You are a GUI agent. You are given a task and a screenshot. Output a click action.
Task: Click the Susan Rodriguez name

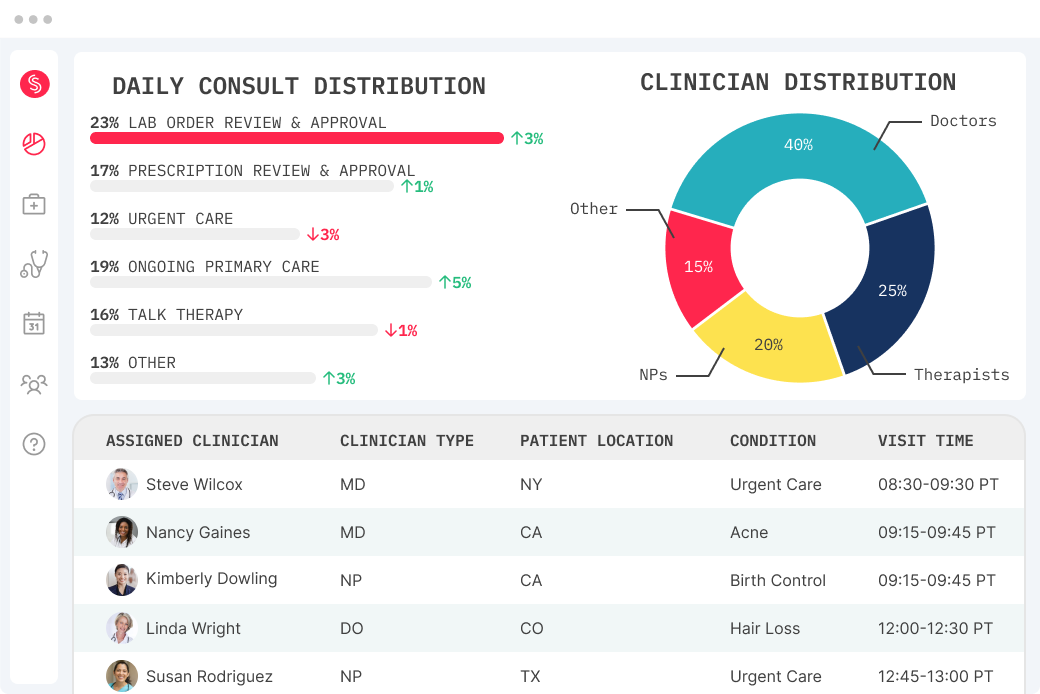click(209, 676)
